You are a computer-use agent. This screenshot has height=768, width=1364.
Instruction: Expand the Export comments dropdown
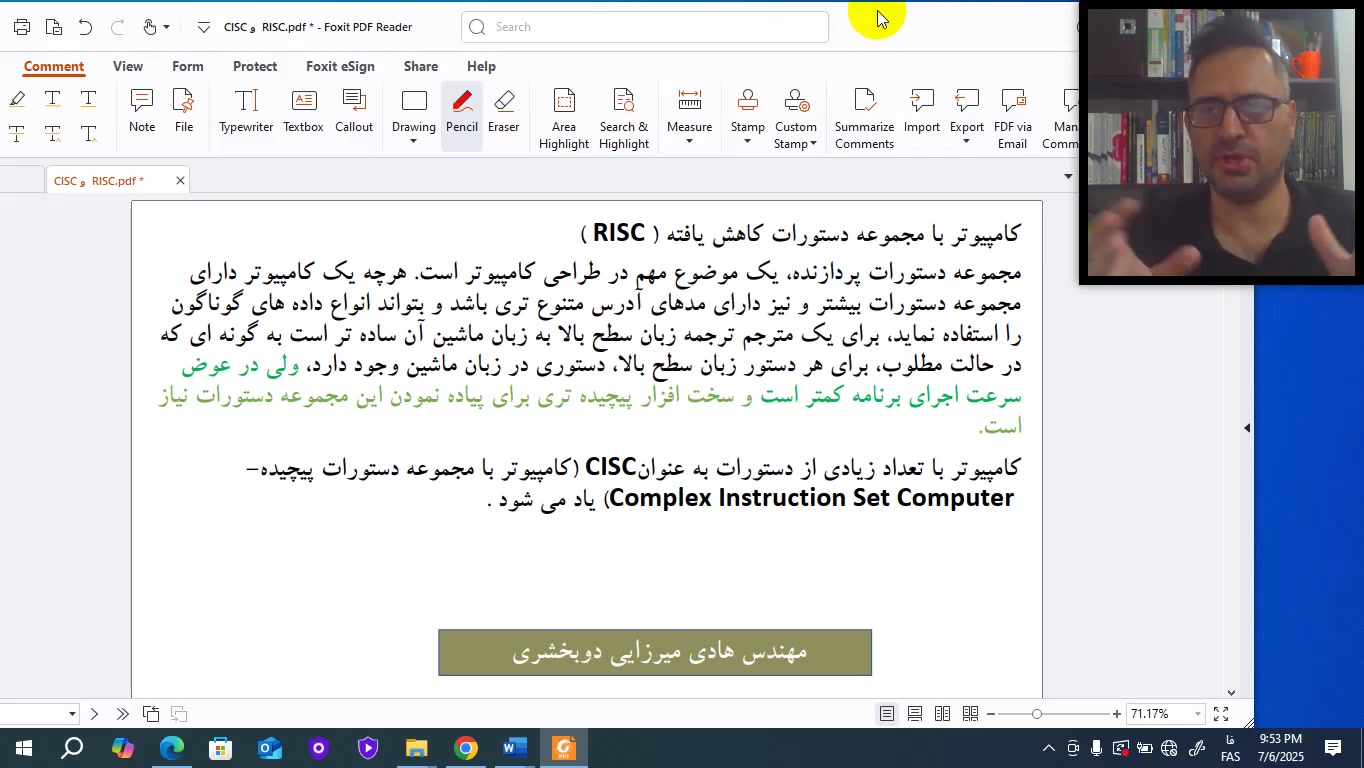coord(966,141)
